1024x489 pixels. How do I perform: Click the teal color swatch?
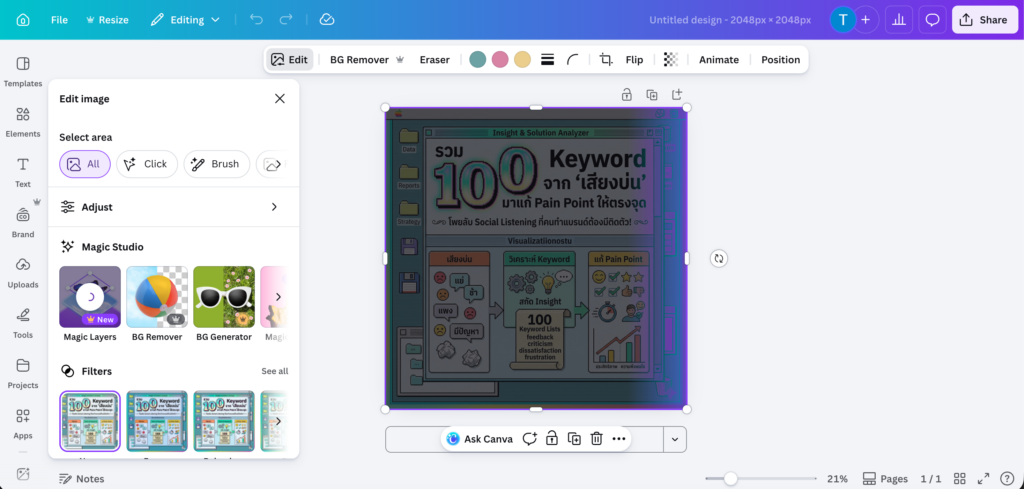[x=478, y=60]
